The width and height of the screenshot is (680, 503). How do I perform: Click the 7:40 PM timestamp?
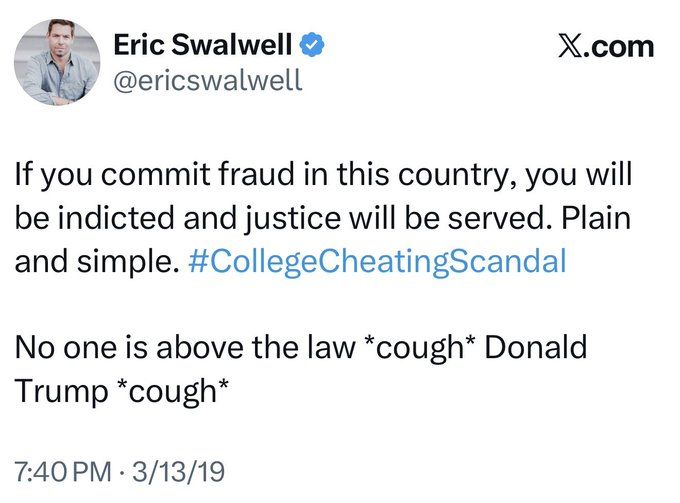63,472
